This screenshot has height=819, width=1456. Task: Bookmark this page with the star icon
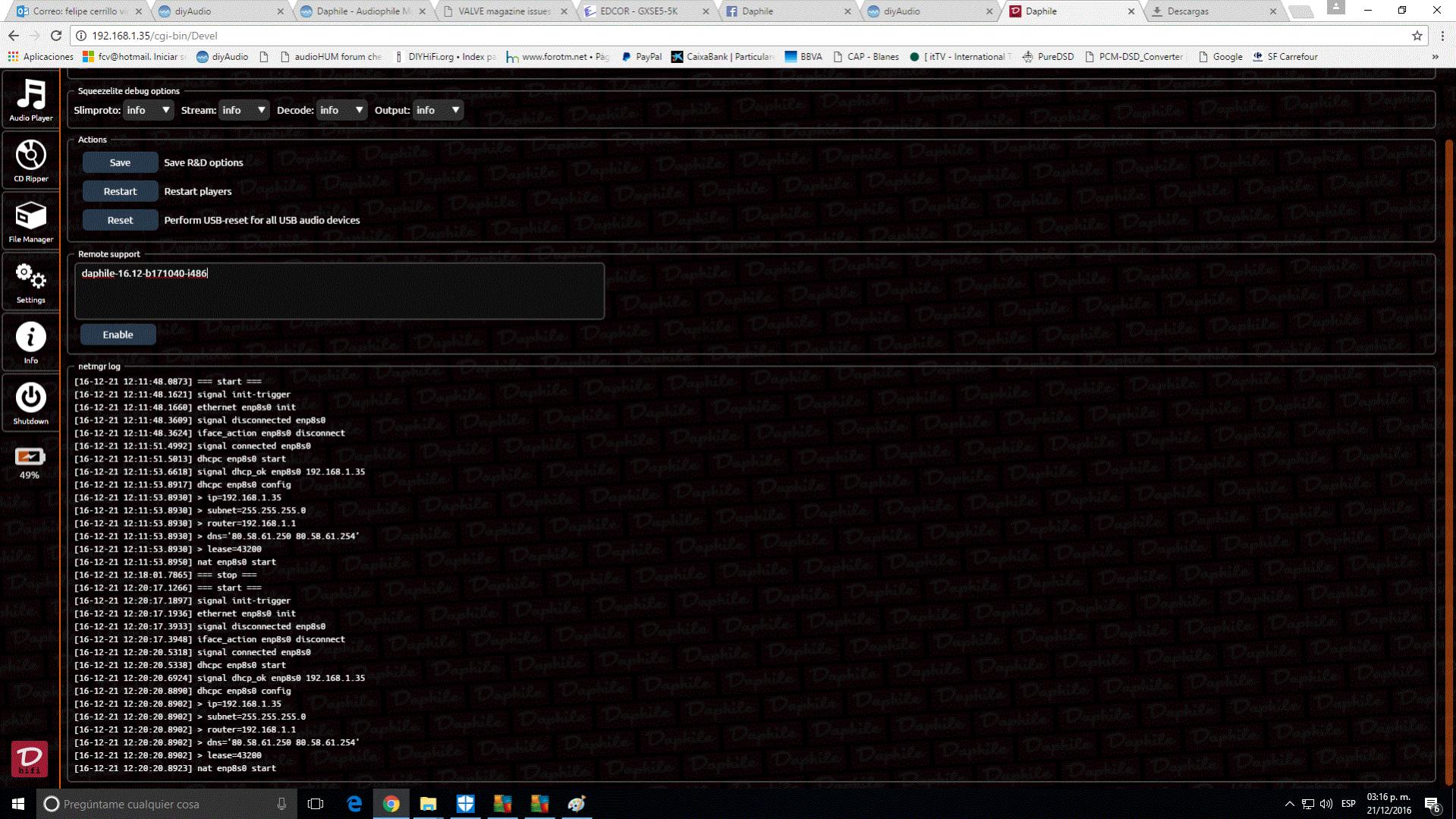click(1417, 36)
